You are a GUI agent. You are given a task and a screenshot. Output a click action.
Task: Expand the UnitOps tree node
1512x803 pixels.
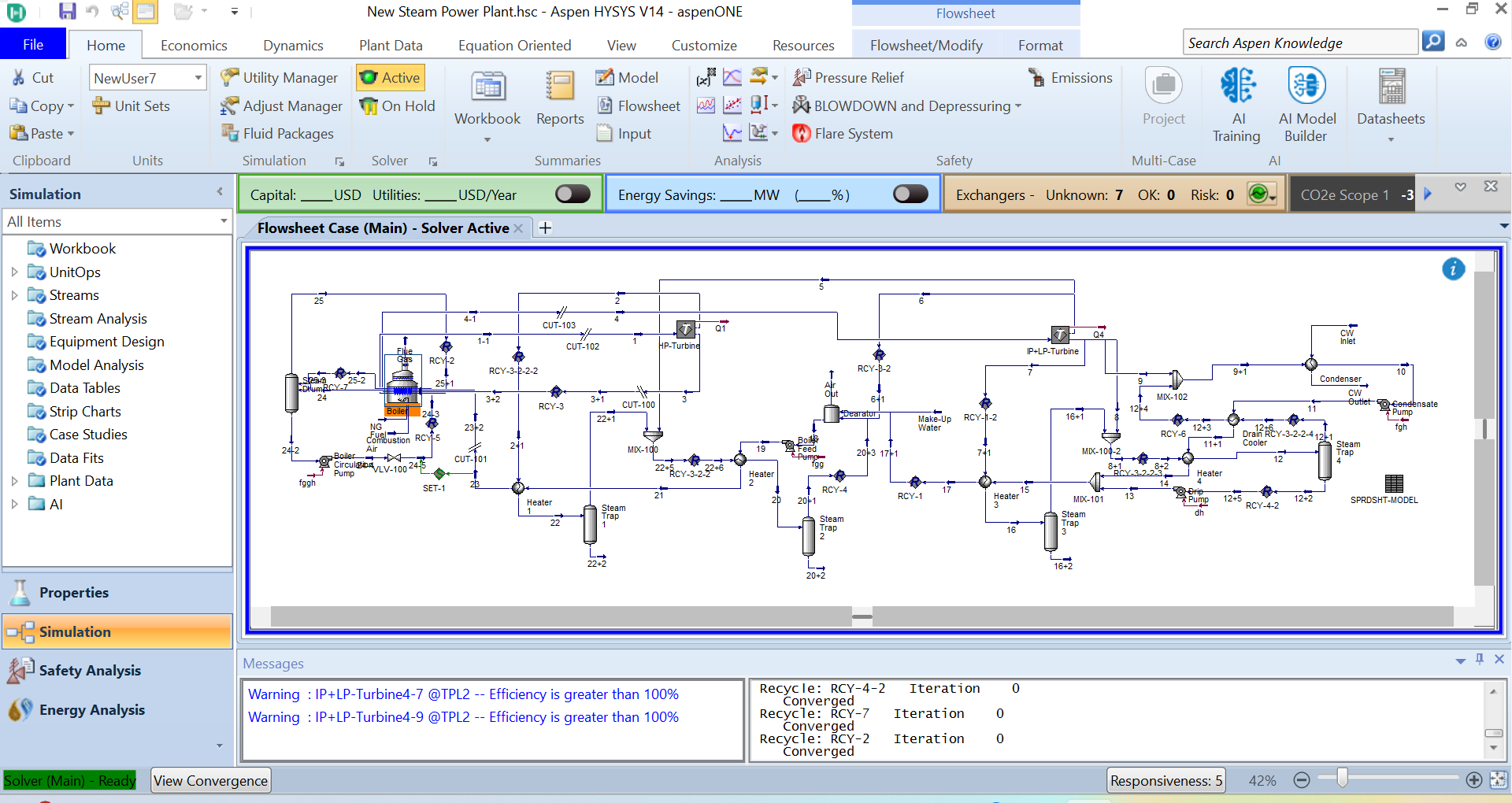coord(14,272)
